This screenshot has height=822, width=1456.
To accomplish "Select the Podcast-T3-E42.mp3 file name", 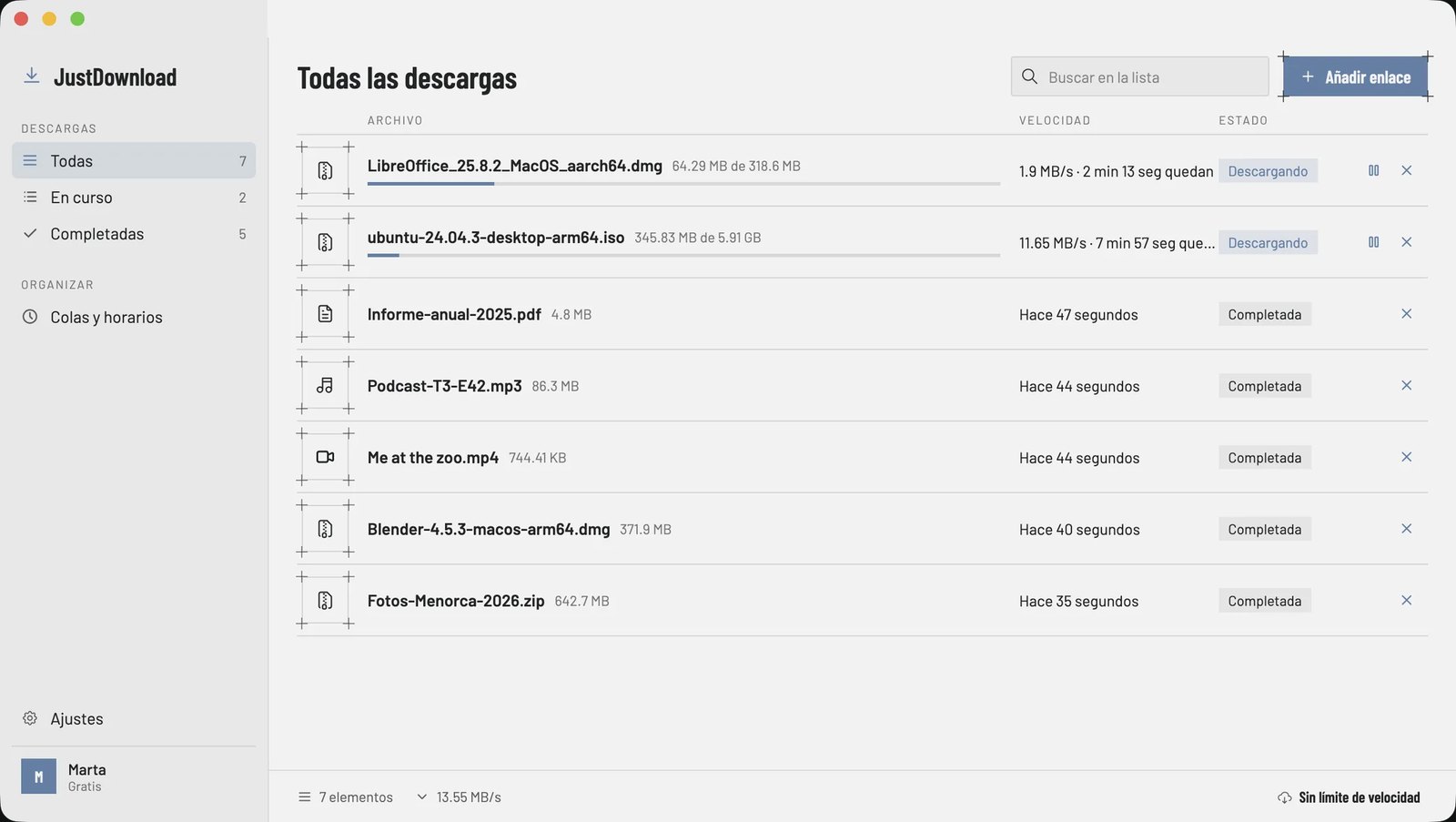I will (x=445, y=386).
